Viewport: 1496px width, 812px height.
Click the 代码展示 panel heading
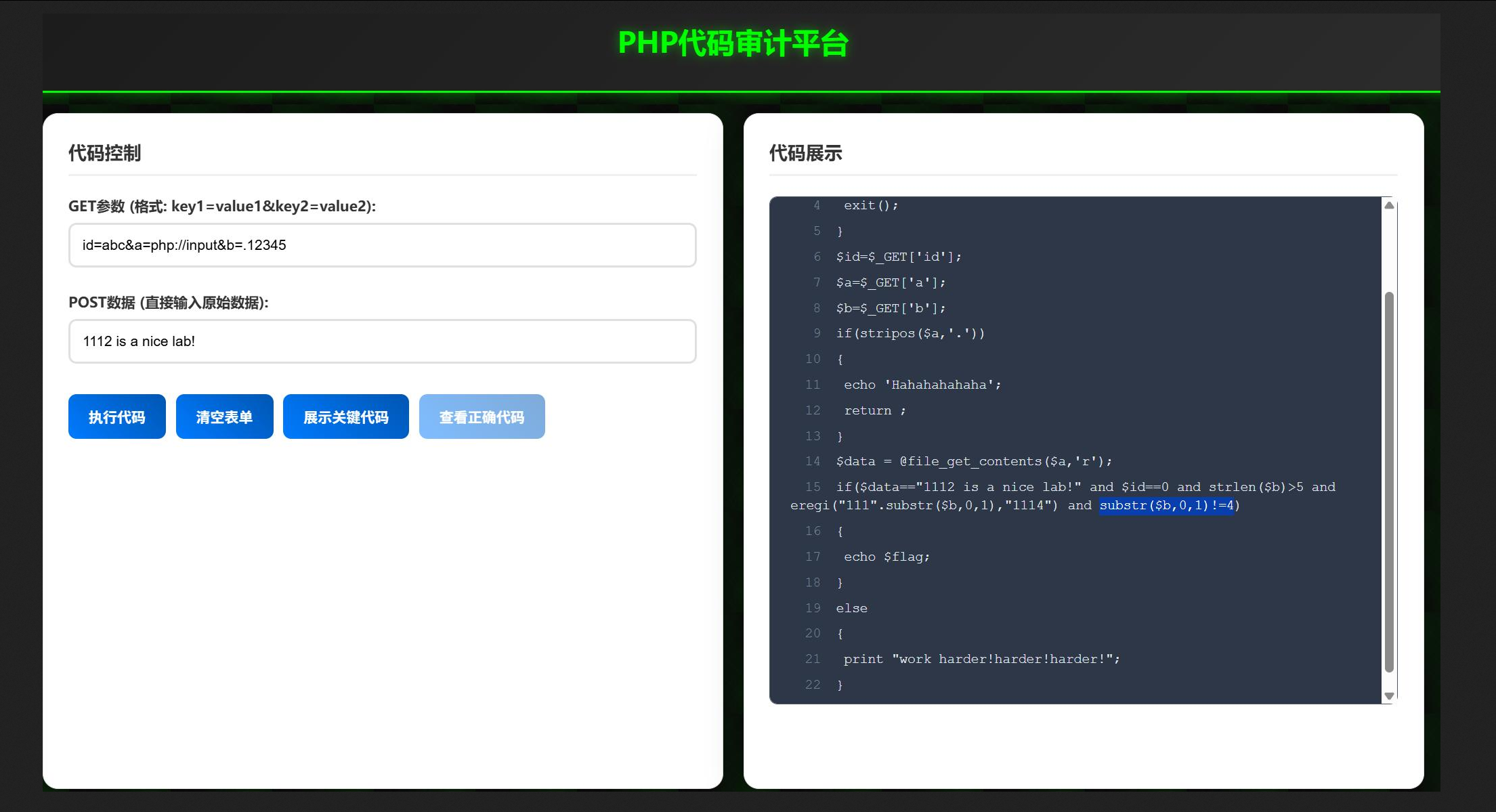point(805,153)
